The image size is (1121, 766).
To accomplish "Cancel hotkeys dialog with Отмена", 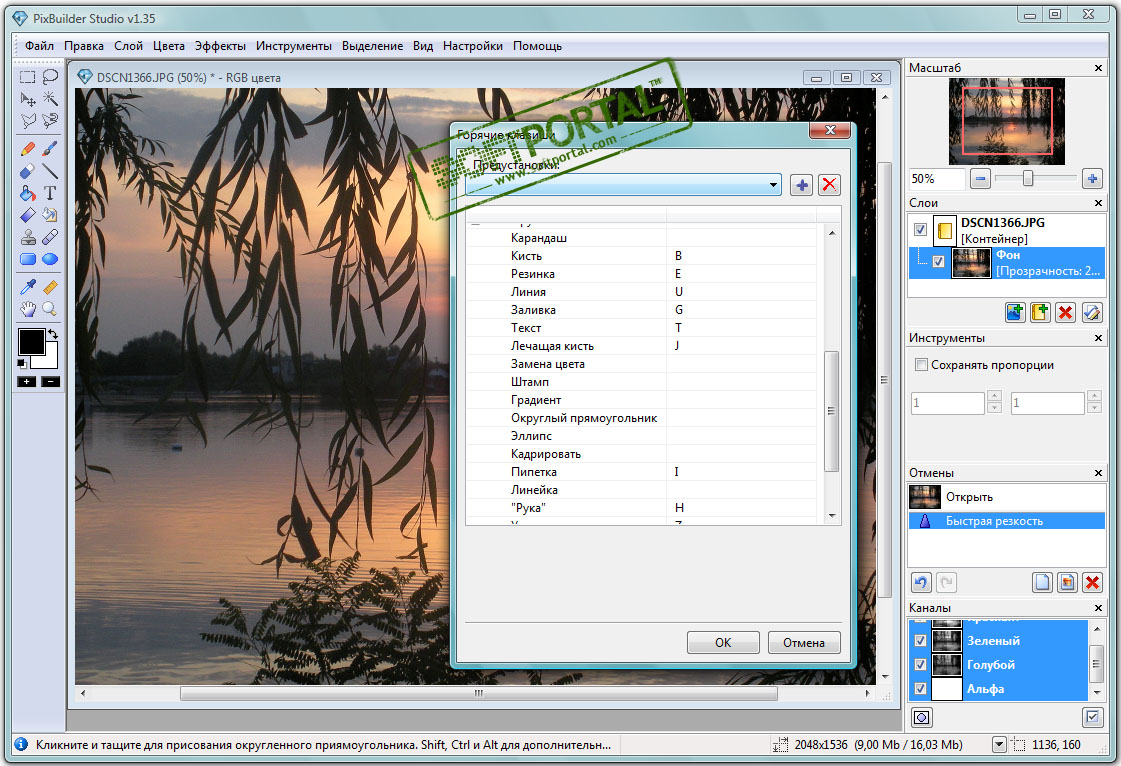I will pyautogui.click(x=804, y=642).
